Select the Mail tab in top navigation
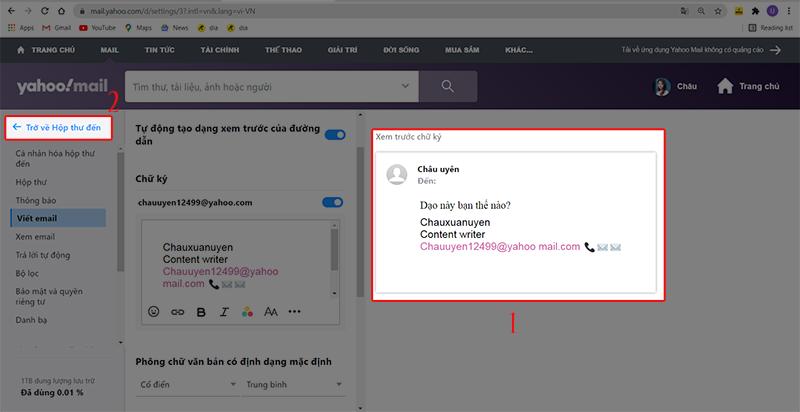This screenshot has height=412, width=800. [110, 50]
